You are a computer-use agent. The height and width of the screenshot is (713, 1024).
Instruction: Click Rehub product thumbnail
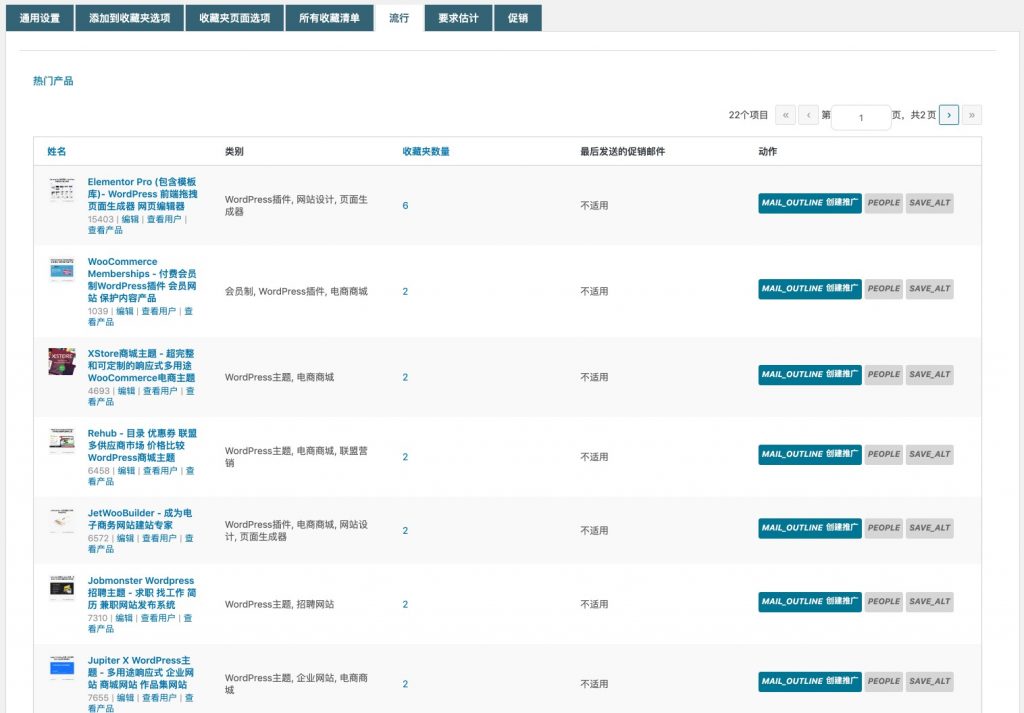pos(62,441)
